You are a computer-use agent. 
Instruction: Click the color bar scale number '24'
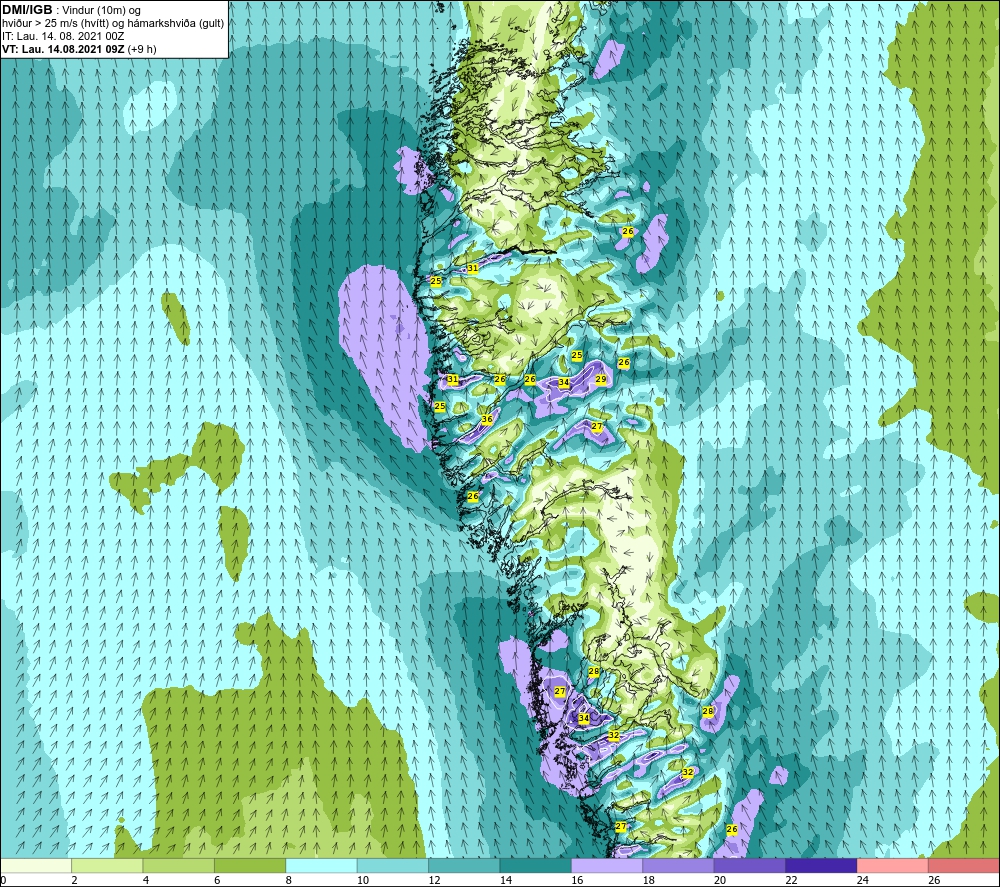(x=863, y=880)
